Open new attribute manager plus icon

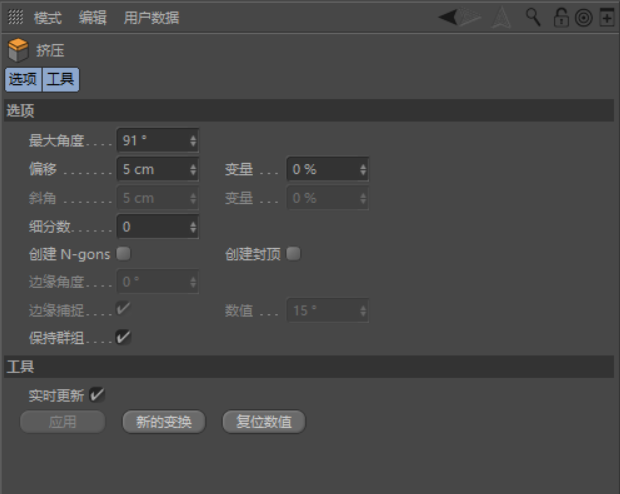click(x=607, y=17)
